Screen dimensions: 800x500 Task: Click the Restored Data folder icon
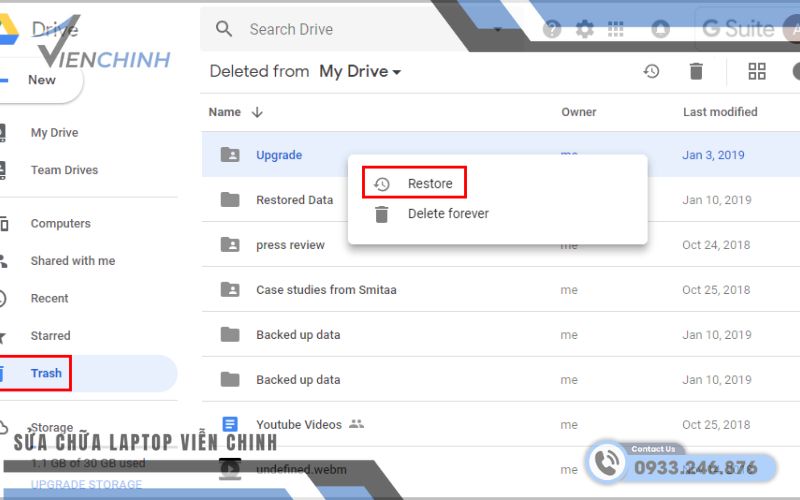tap(230, 199)
